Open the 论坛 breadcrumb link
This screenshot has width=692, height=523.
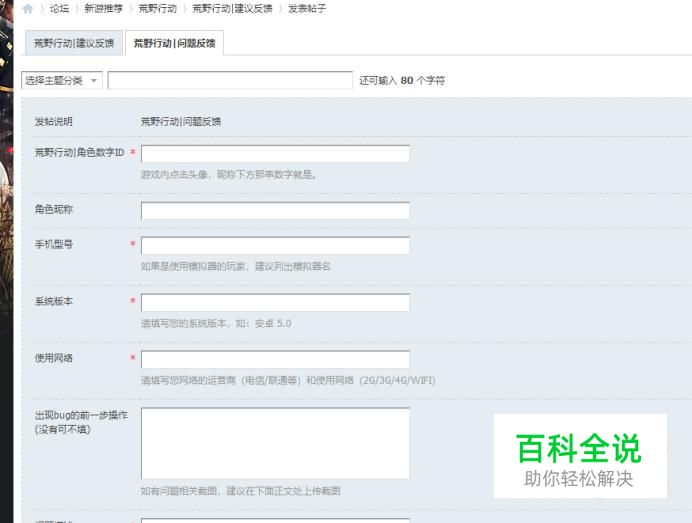pos(59,8)
